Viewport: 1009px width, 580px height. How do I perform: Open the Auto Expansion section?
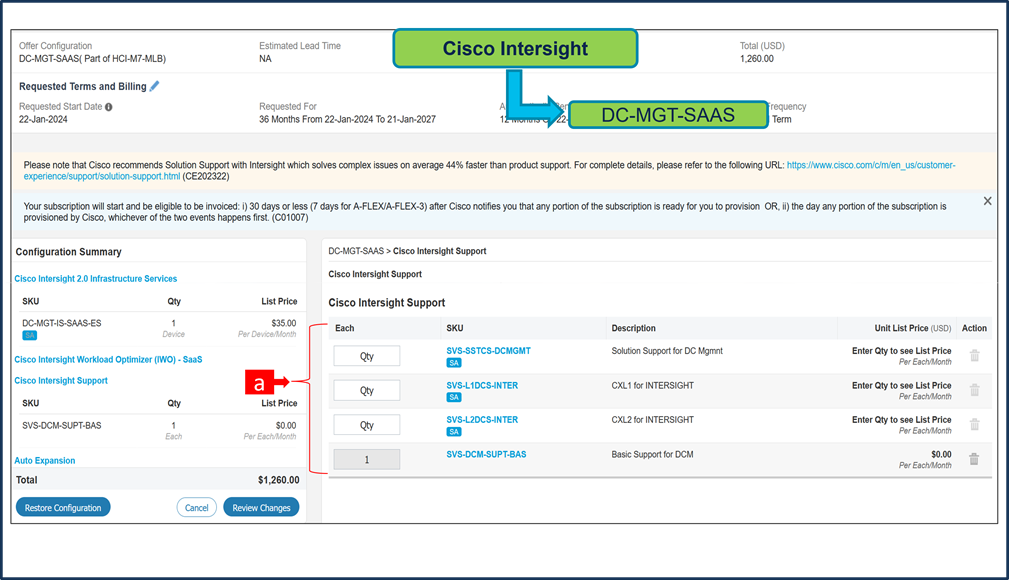[45, 461]
